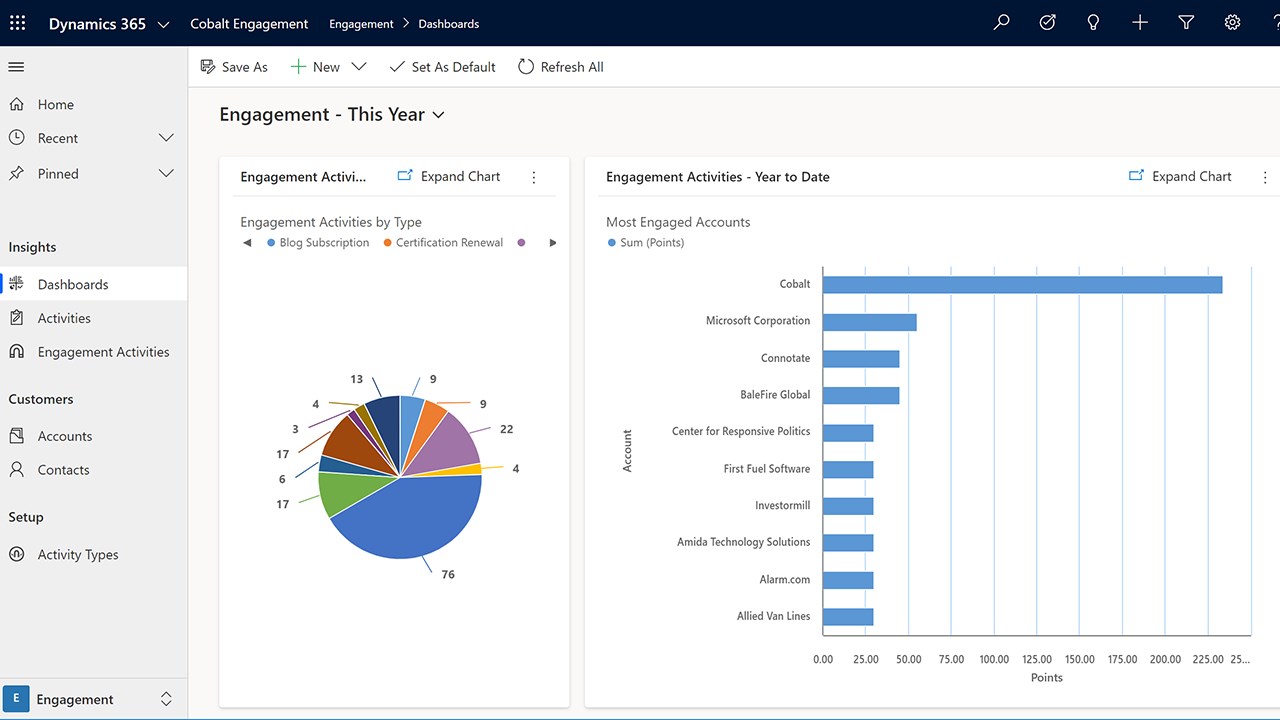Click the Save As icon
The width and height of the screenshot is (1280, 720).
point(208,67)
